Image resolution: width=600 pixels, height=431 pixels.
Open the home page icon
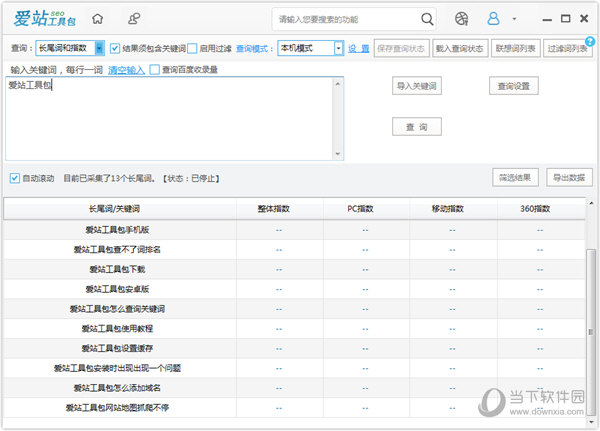coord(98,18)
